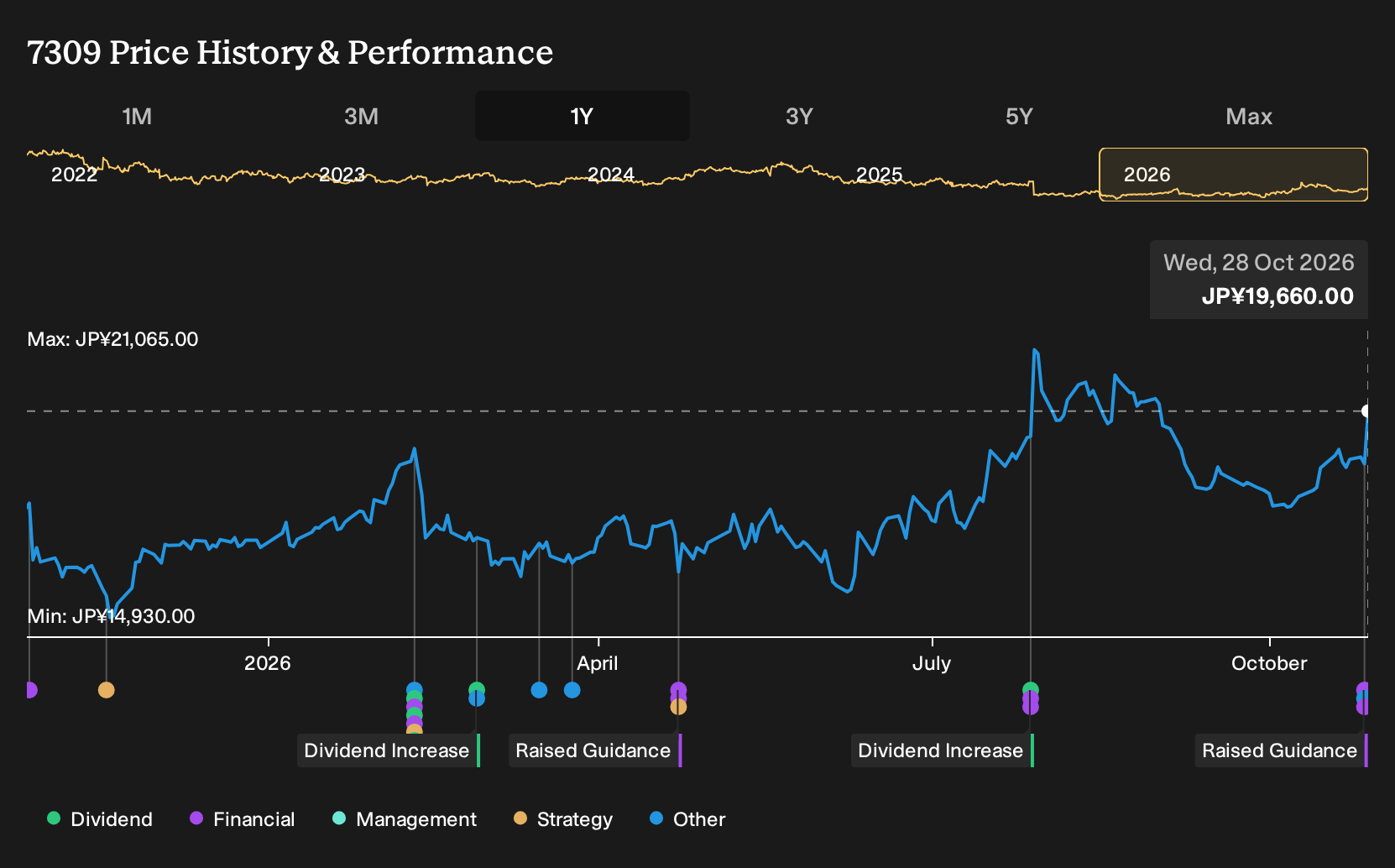Screen dimensions: 1395x868
Task: Click the Max: JP¥21,065.00 label
Action: pyautogui.click(x=112, y=339)
